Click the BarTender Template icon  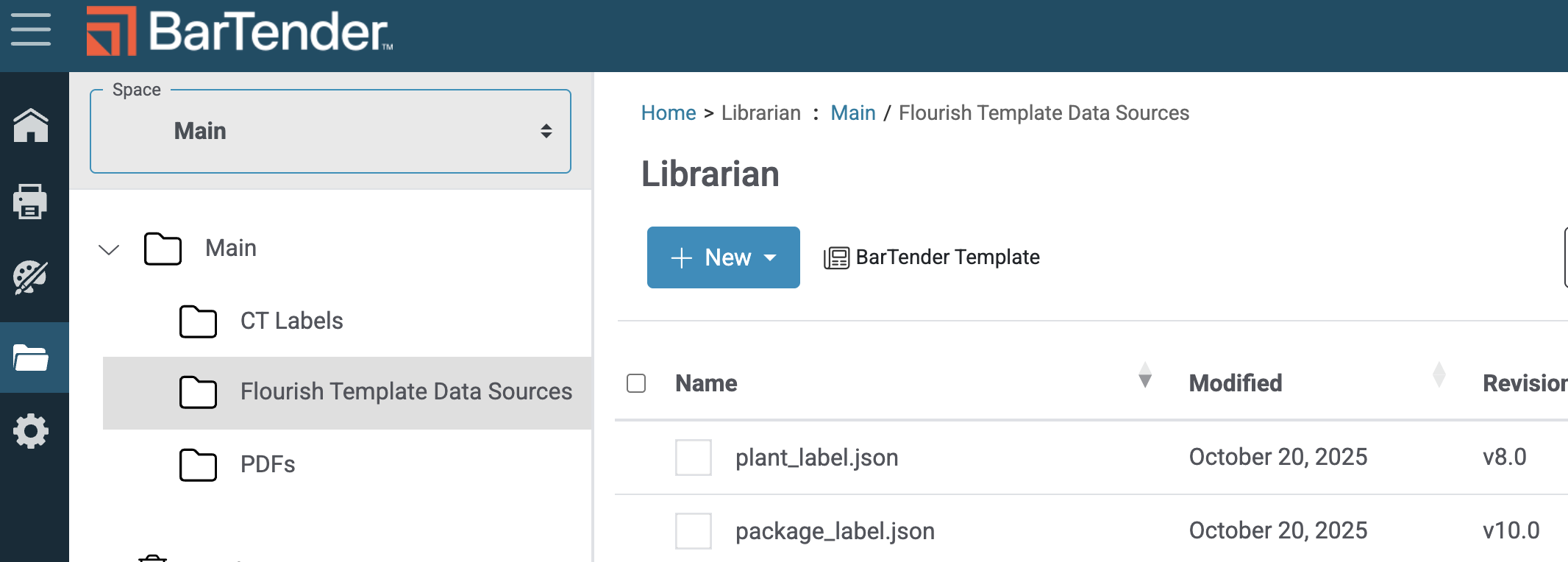coord(836,257)
